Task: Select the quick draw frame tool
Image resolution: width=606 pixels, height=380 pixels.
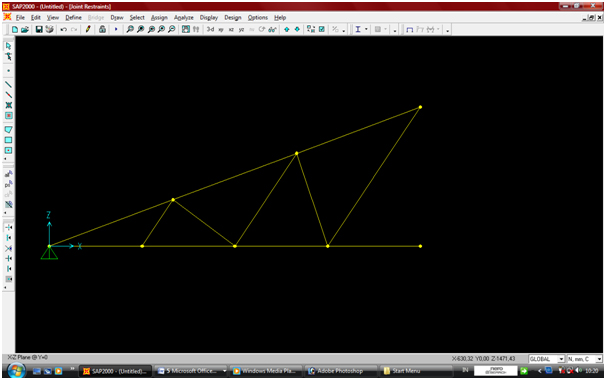Action: tap(8, 95)
